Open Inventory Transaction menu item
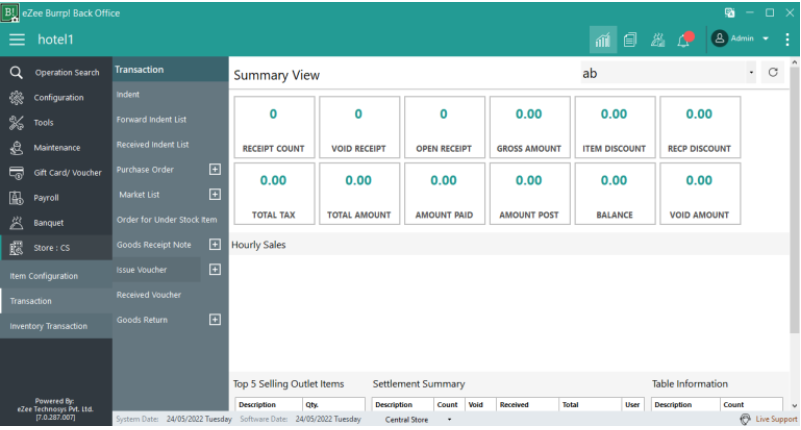This screenshot has width=801, height=430. pos(49,326)
